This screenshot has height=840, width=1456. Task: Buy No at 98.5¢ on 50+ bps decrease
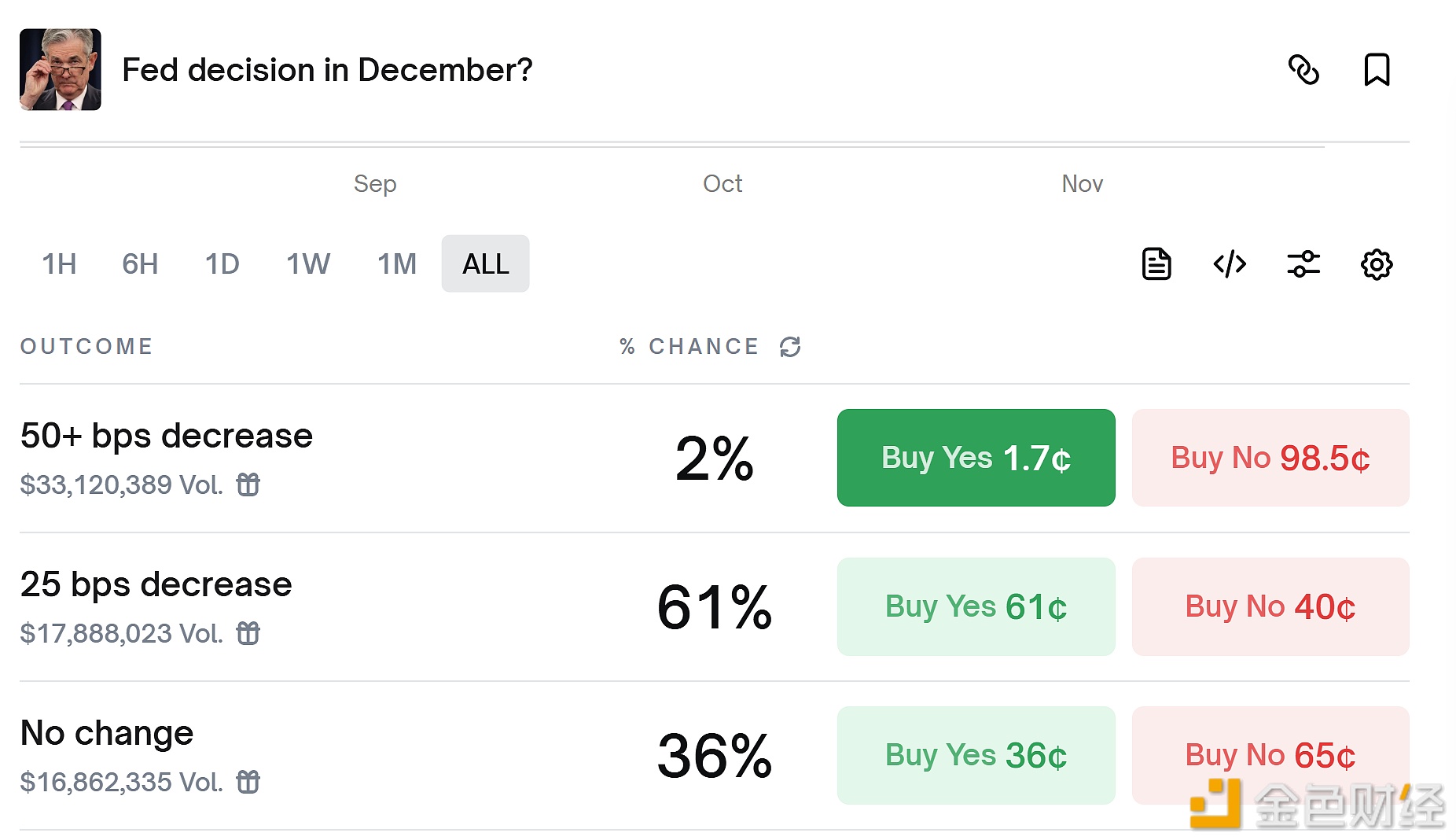point(1270,457)
